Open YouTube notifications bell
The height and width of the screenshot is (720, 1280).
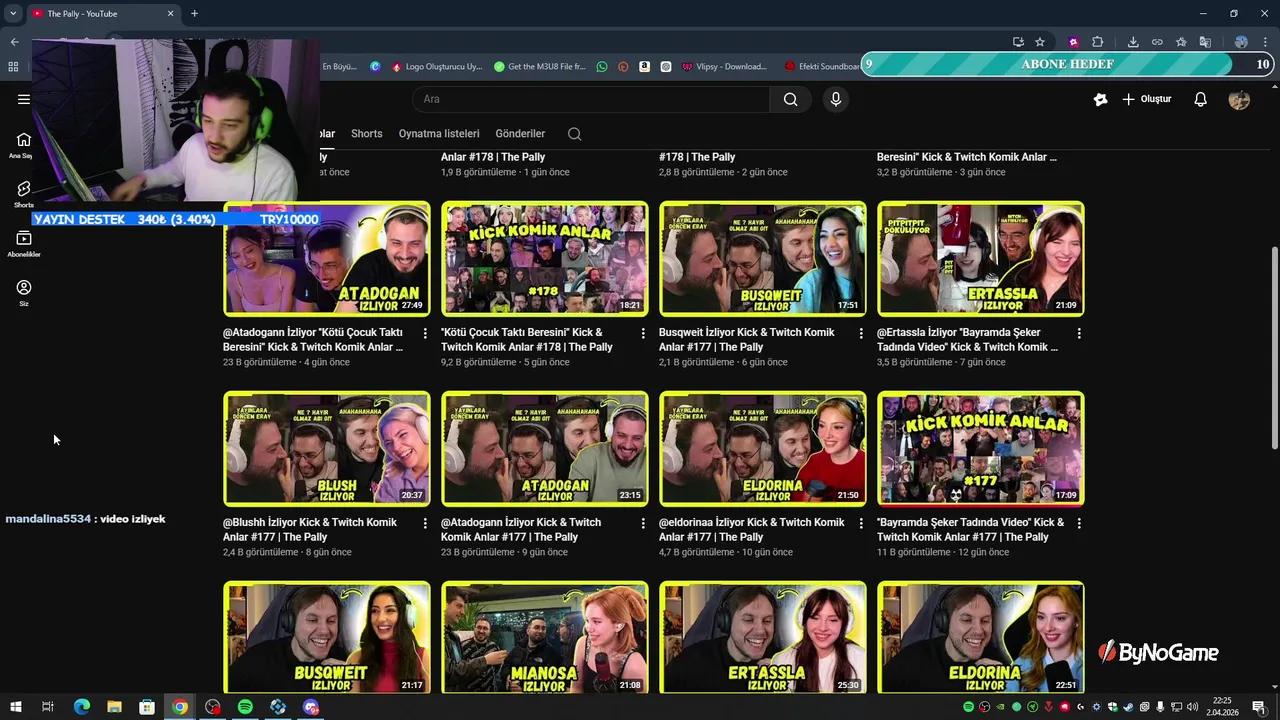[x=1201, y=99]
